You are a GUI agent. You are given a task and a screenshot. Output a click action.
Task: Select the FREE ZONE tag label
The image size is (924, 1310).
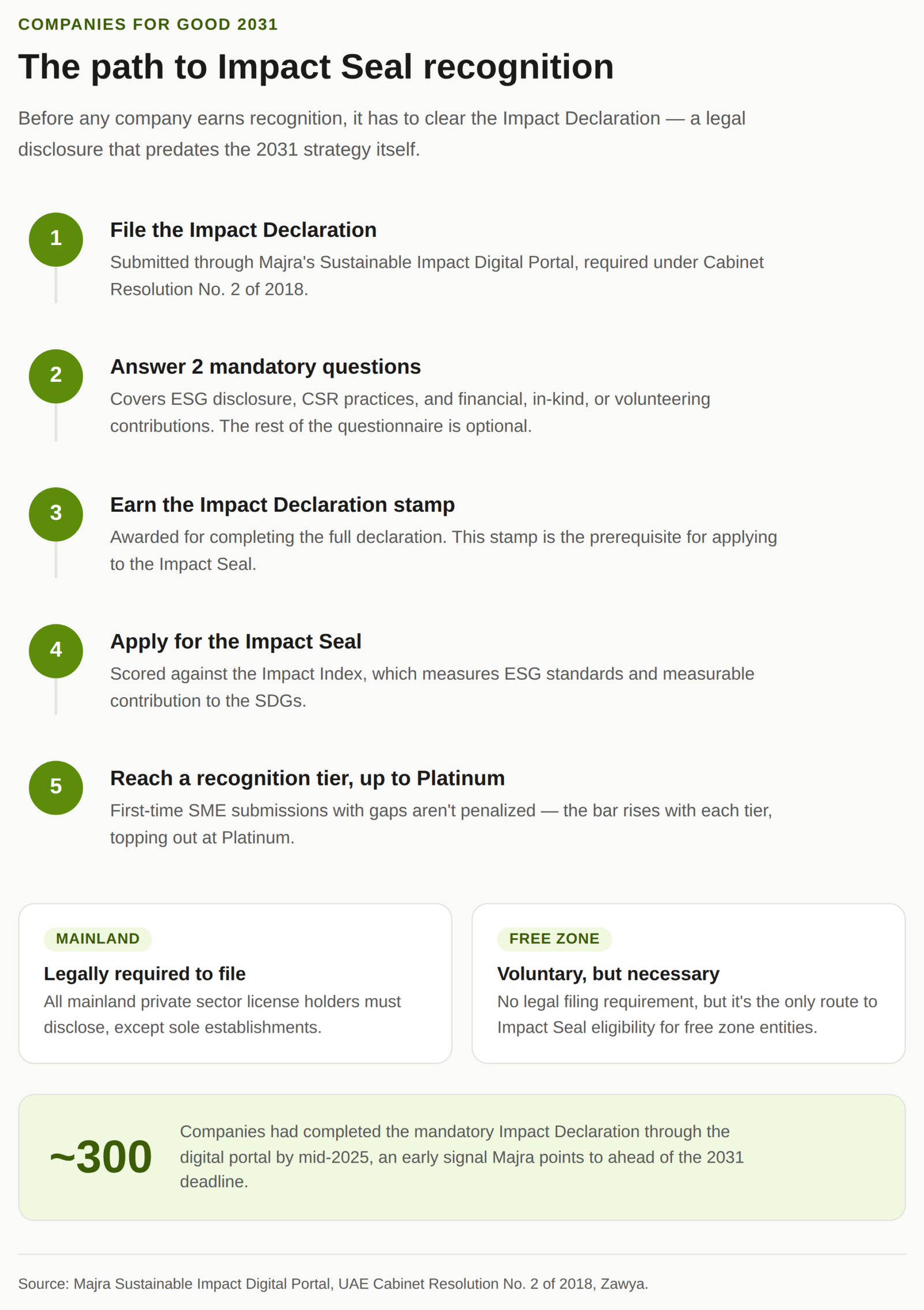click(554, 939)
